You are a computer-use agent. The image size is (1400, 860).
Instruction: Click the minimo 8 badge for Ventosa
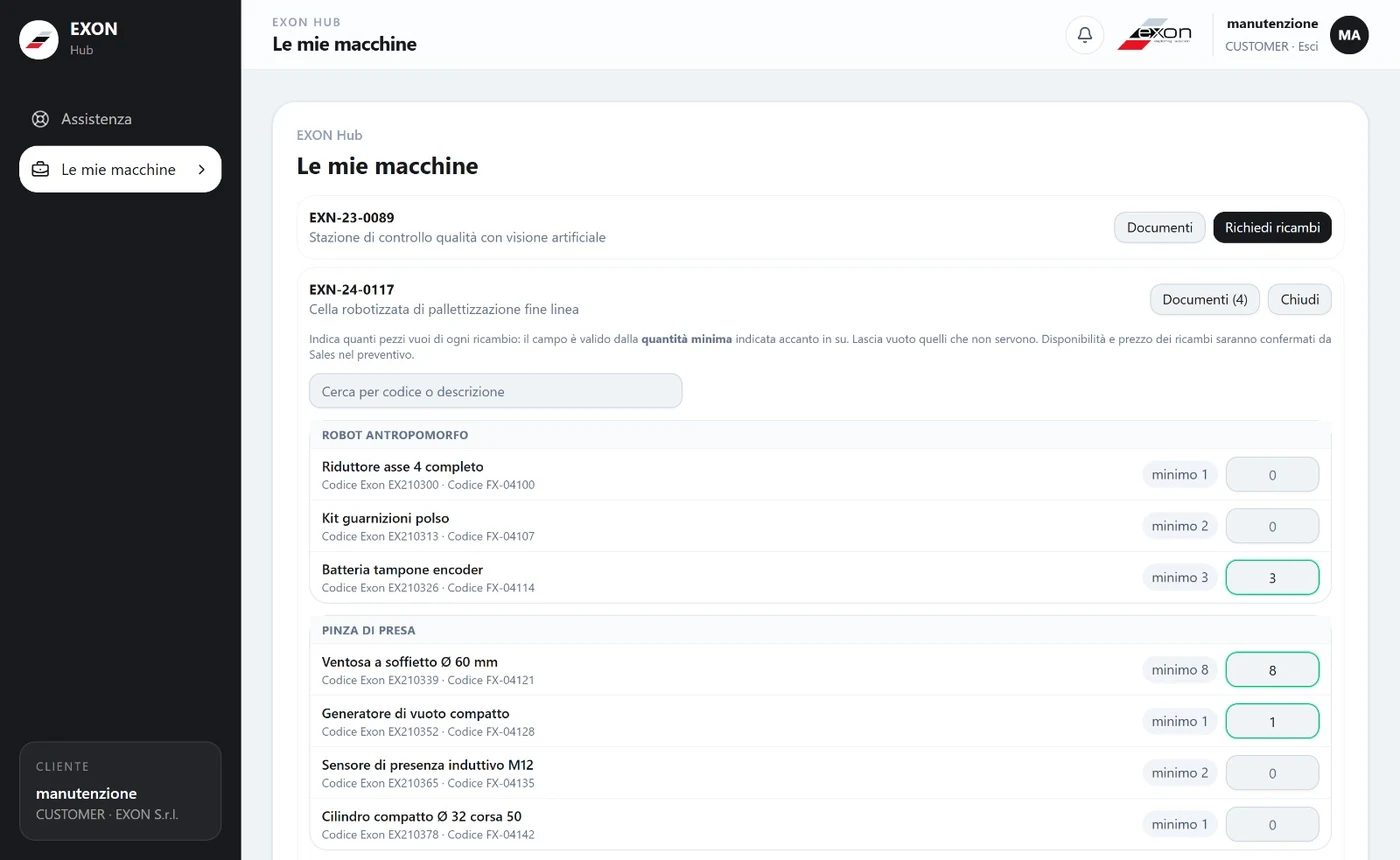coord(1180,670)
